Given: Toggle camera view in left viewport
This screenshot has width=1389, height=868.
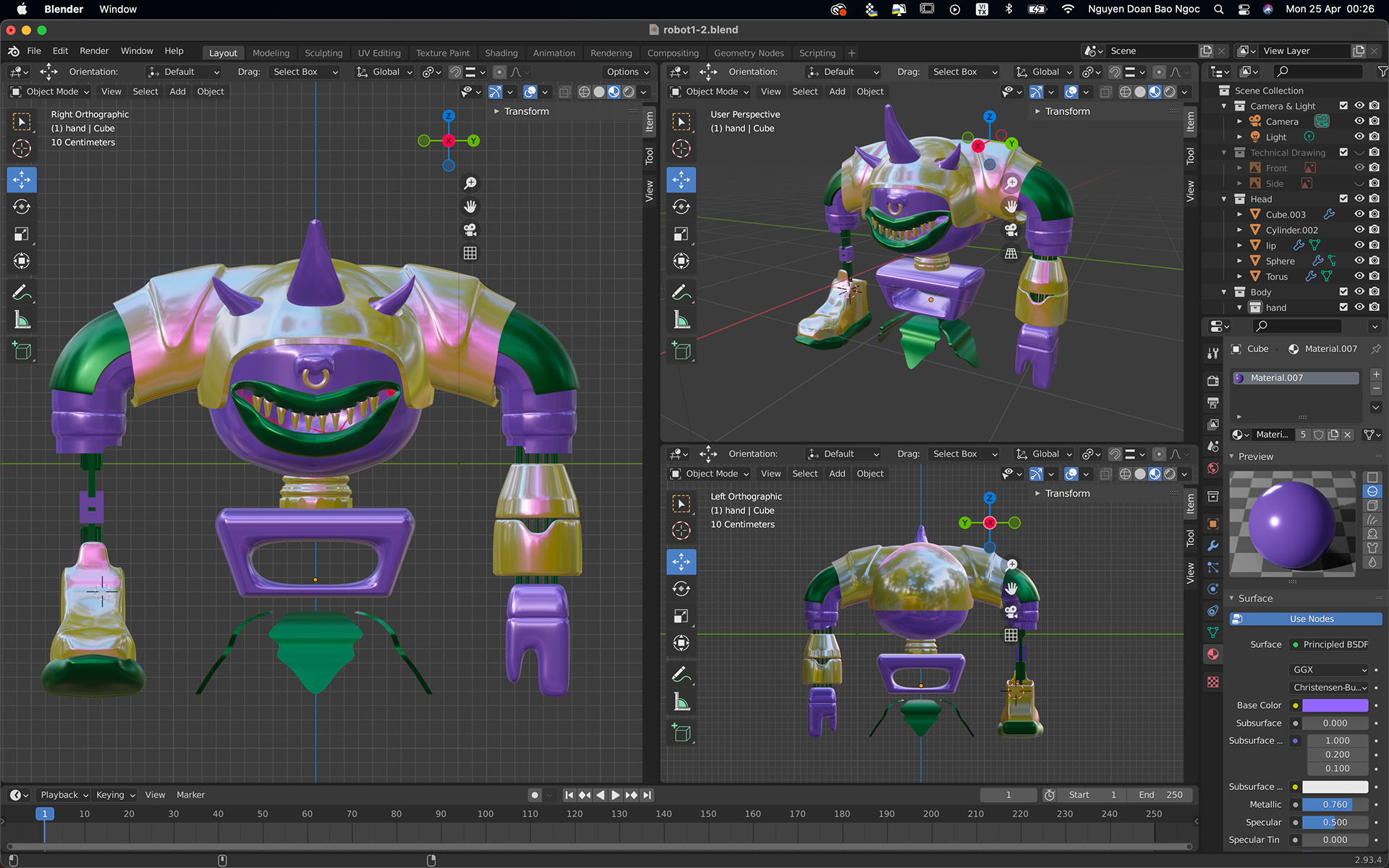Looking at the screenshot, I should pyautogui.click(x=470, y=230).
